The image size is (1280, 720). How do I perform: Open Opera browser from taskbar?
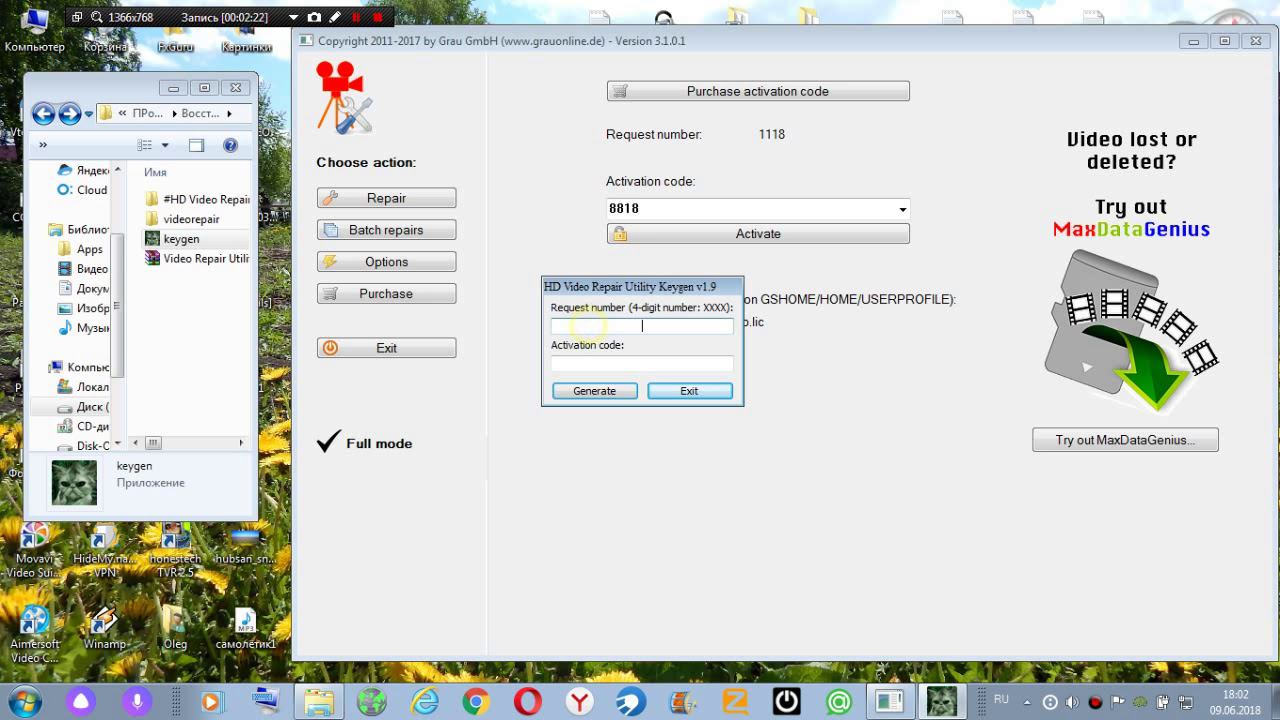click(527, 701)
